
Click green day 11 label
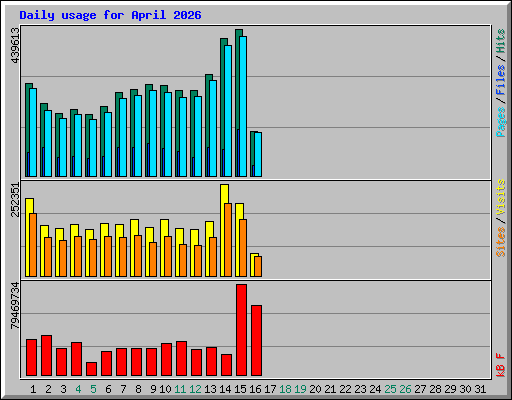(180, 389)
